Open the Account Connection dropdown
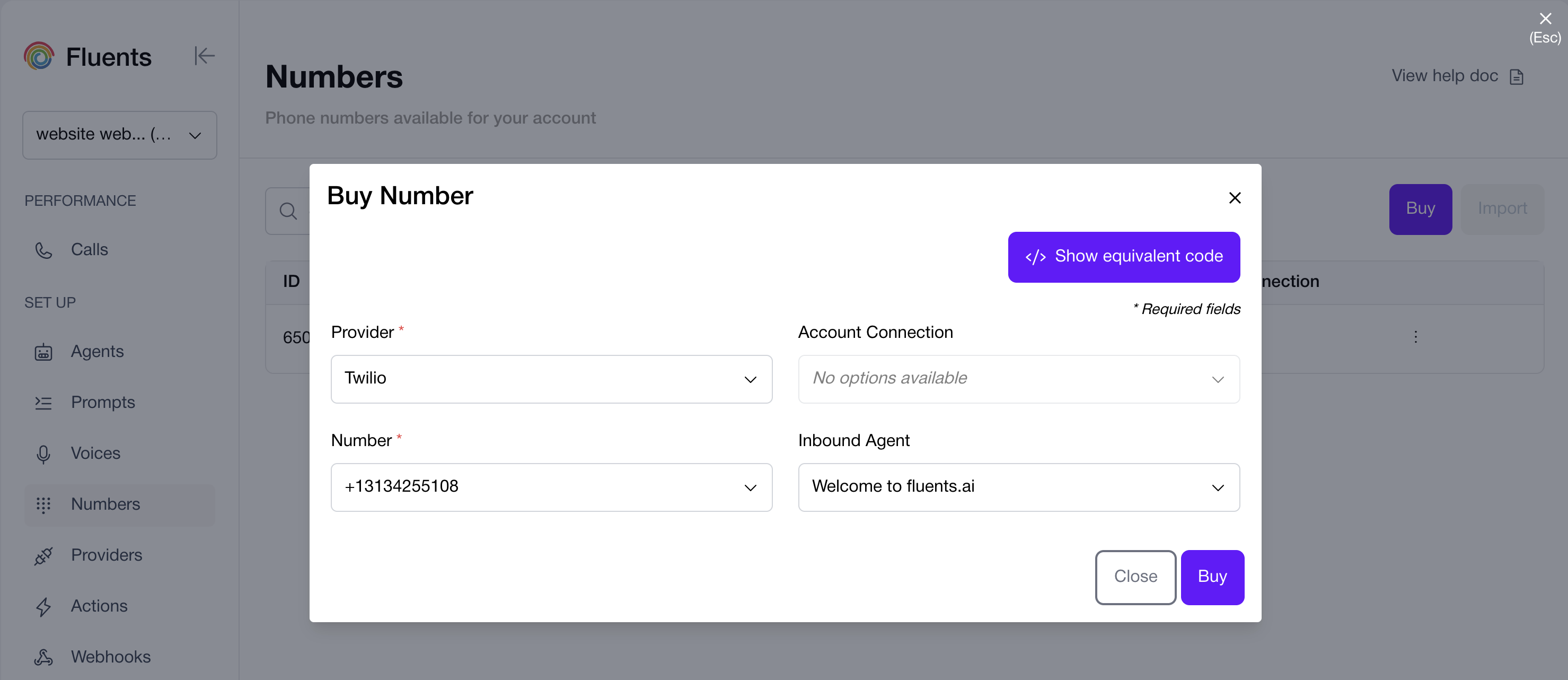 click(x=1019, y=379)
